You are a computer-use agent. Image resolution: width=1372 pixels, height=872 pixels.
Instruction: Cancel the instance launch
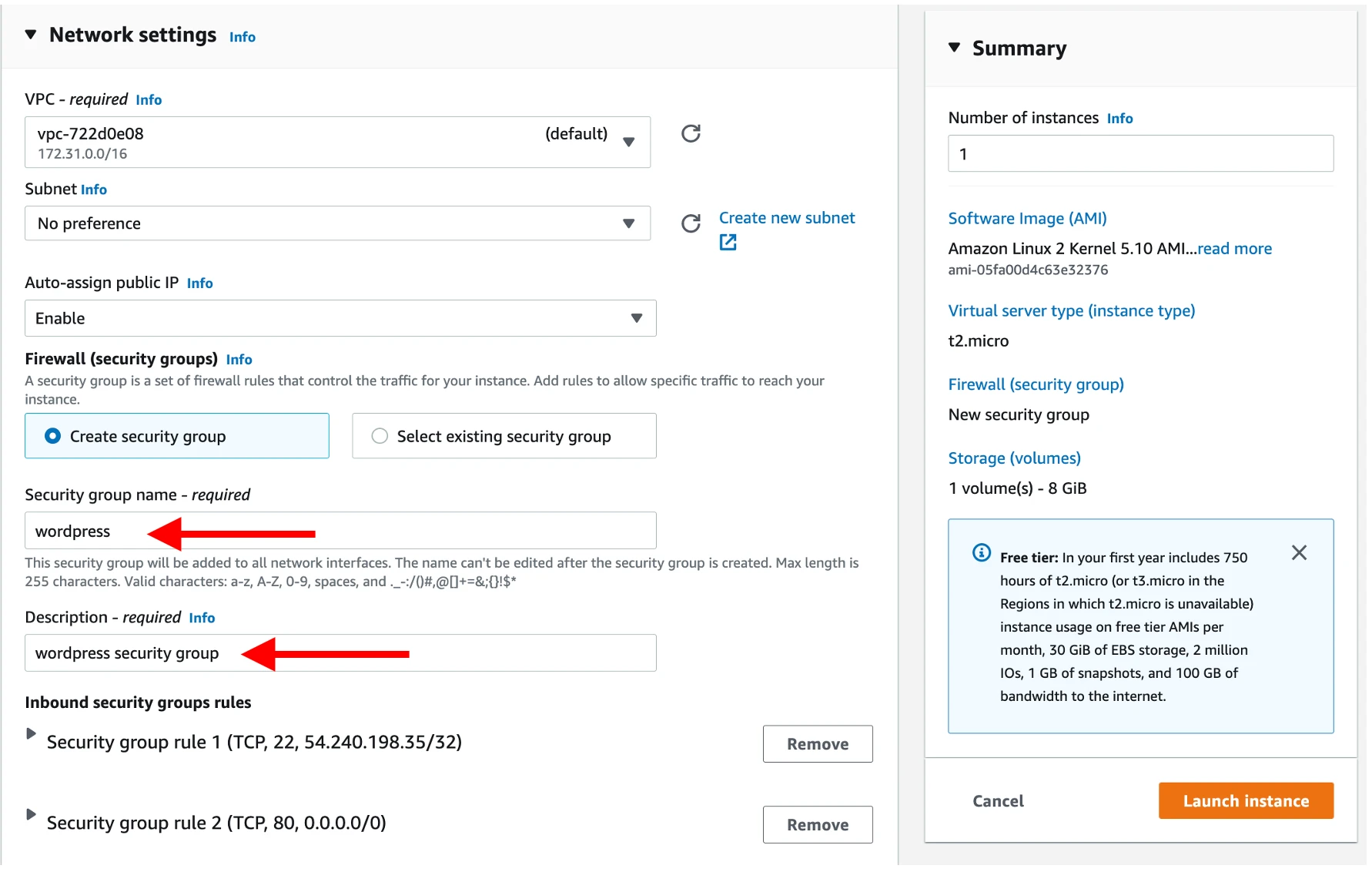coord(998,801)
